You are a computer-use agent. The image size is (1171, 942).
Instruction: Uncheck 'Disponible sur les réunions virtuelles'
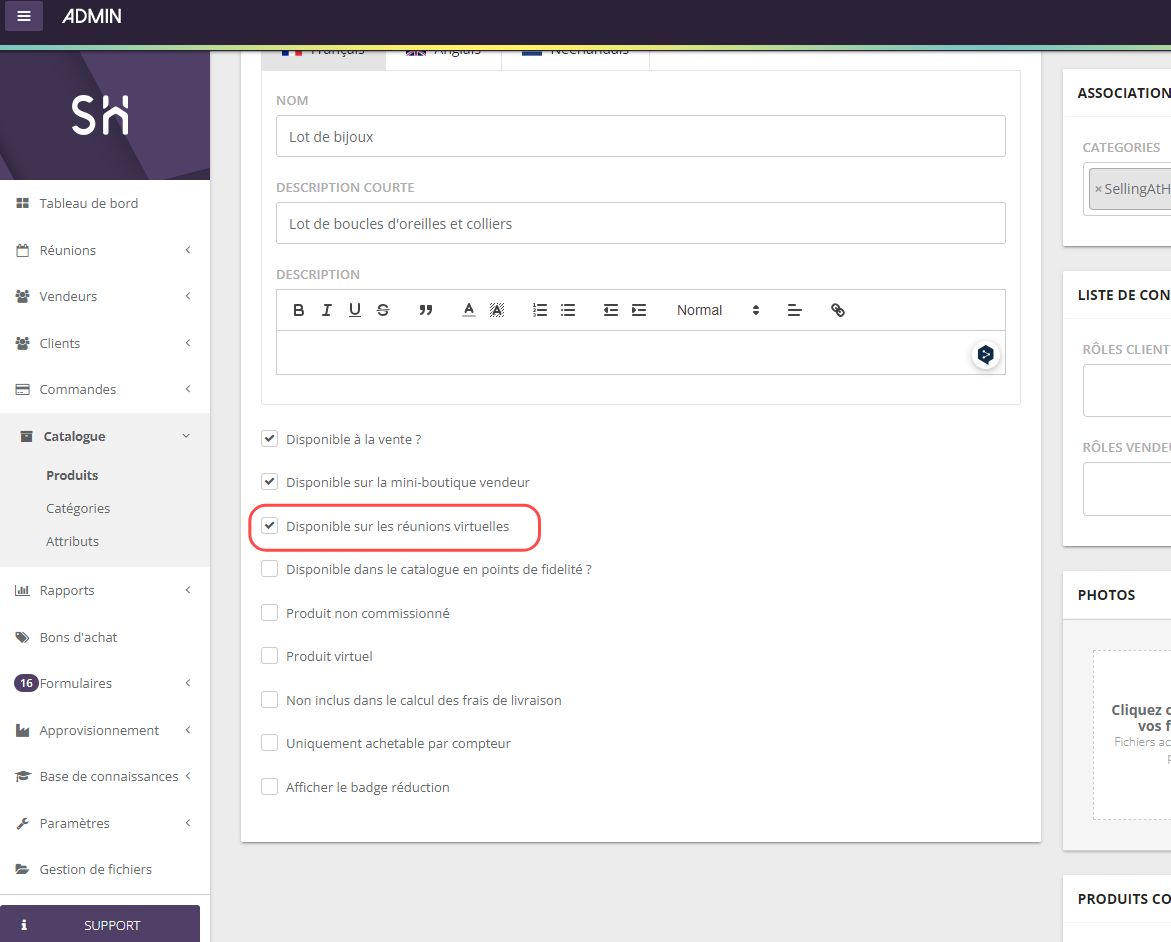click(269, 526)
